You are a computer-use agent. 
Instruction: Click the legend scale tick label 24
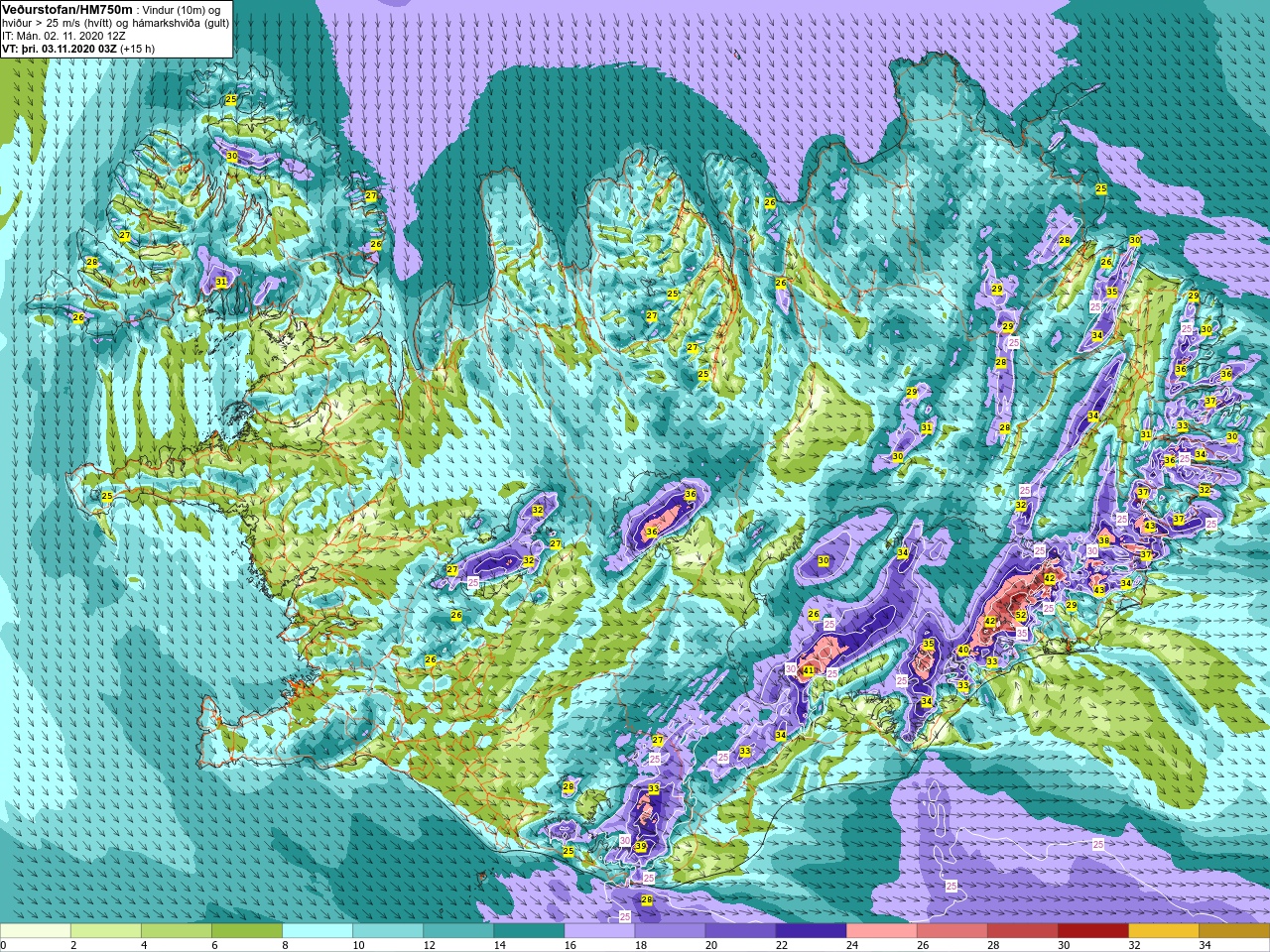(851, 945)
